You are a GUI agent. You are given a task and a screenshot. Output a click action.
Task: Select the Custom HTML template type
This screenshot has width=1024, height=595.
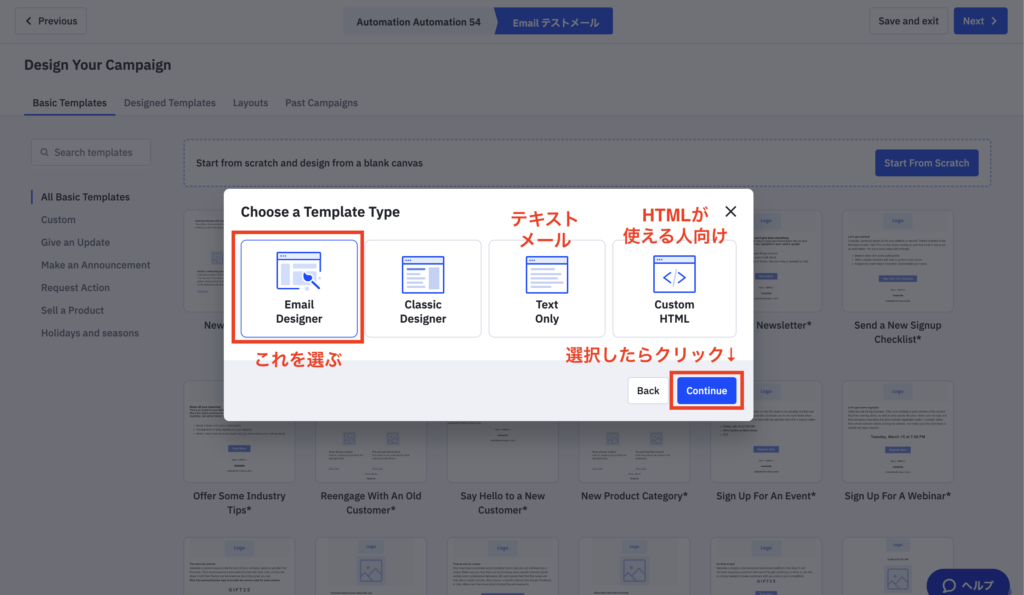[x=674, y=289]
